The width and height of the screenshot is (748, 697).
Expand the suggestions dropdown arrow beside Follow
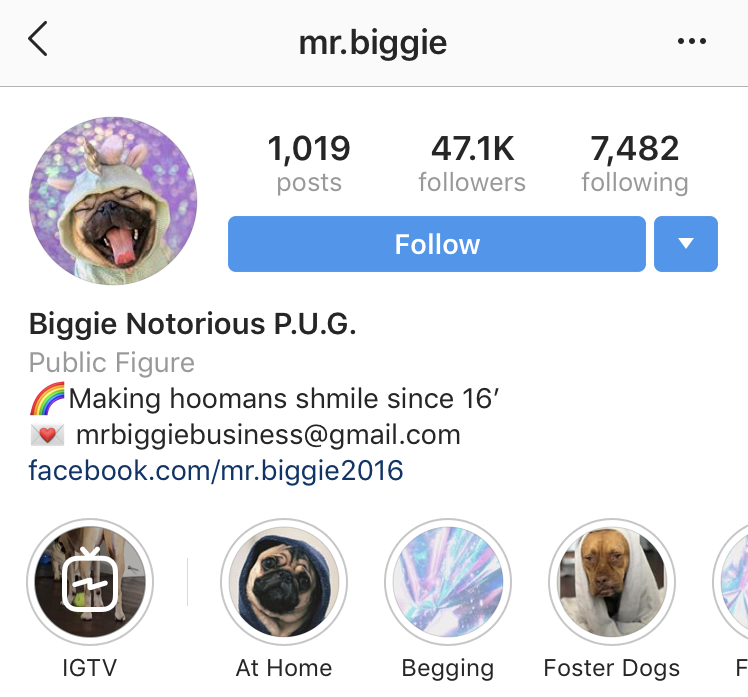tap(686, 244)
